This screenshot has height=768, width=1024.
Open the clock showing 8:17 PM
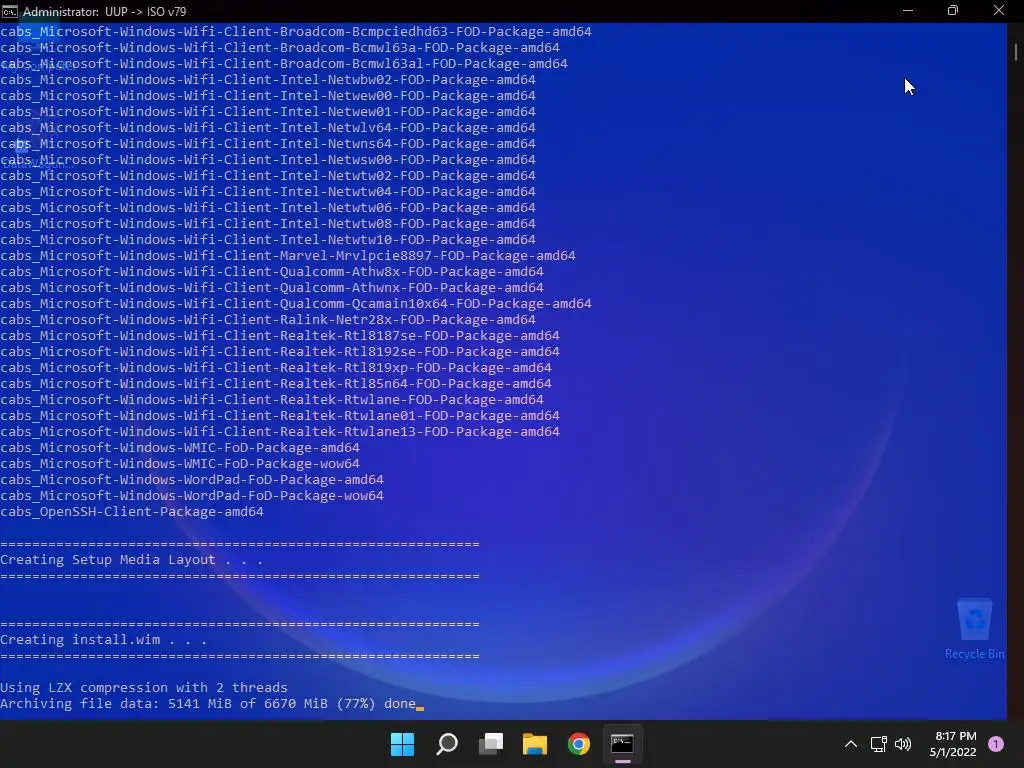tap(955, 736)
